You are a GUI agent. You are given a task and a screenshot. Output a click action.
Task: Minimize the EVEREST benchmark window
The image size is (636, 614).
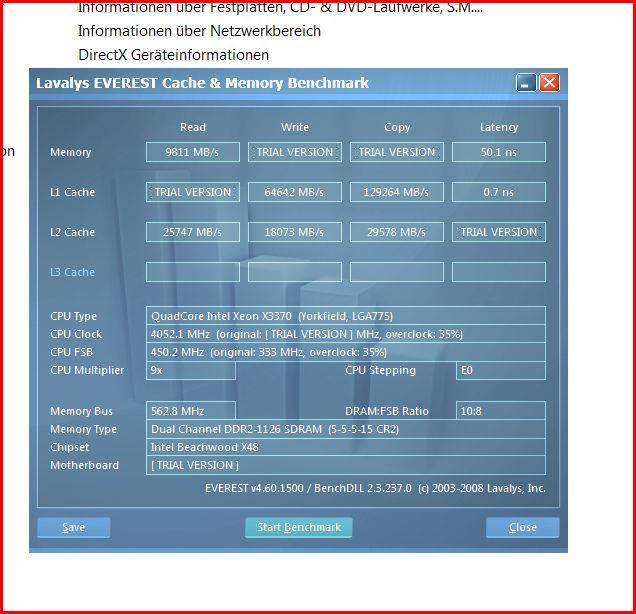(x=526, y=83)
